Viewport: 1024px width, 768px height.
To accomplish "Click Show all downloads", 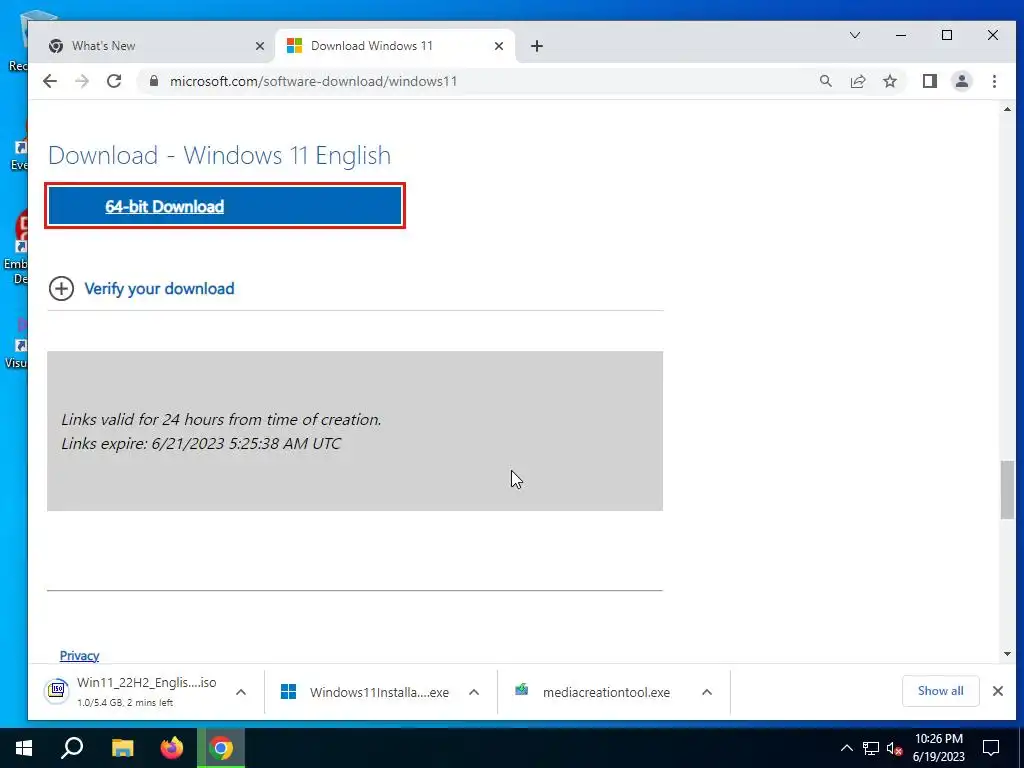I will tap(940, 691).
